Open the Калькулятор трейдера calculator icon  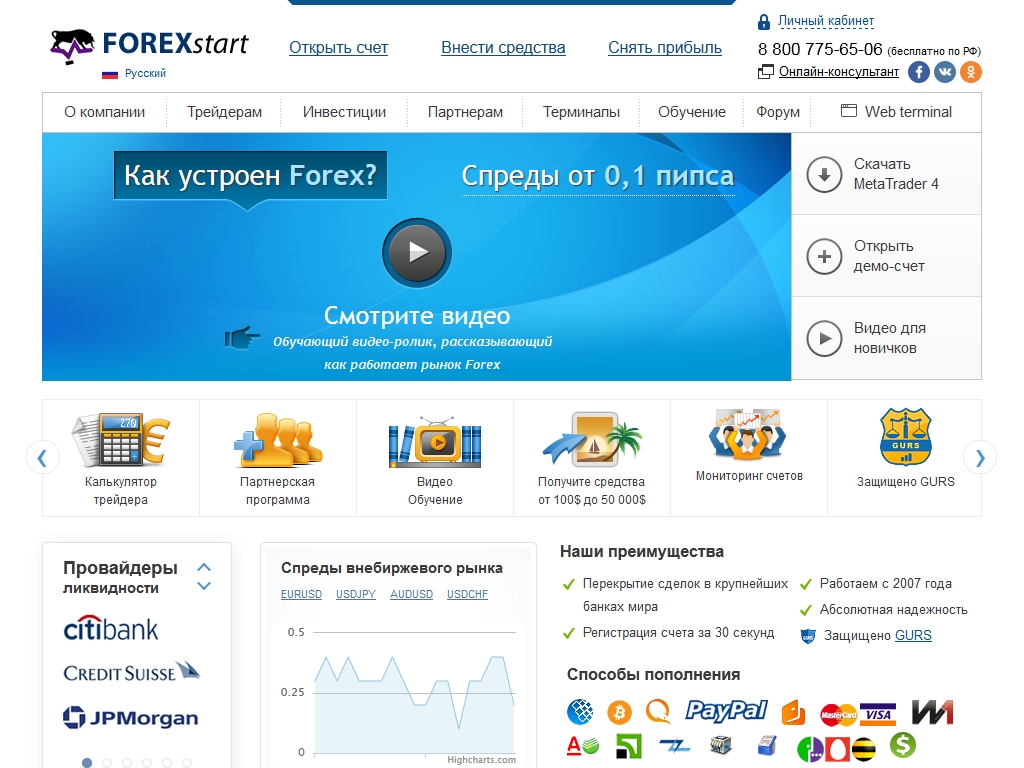click(121, 440)
